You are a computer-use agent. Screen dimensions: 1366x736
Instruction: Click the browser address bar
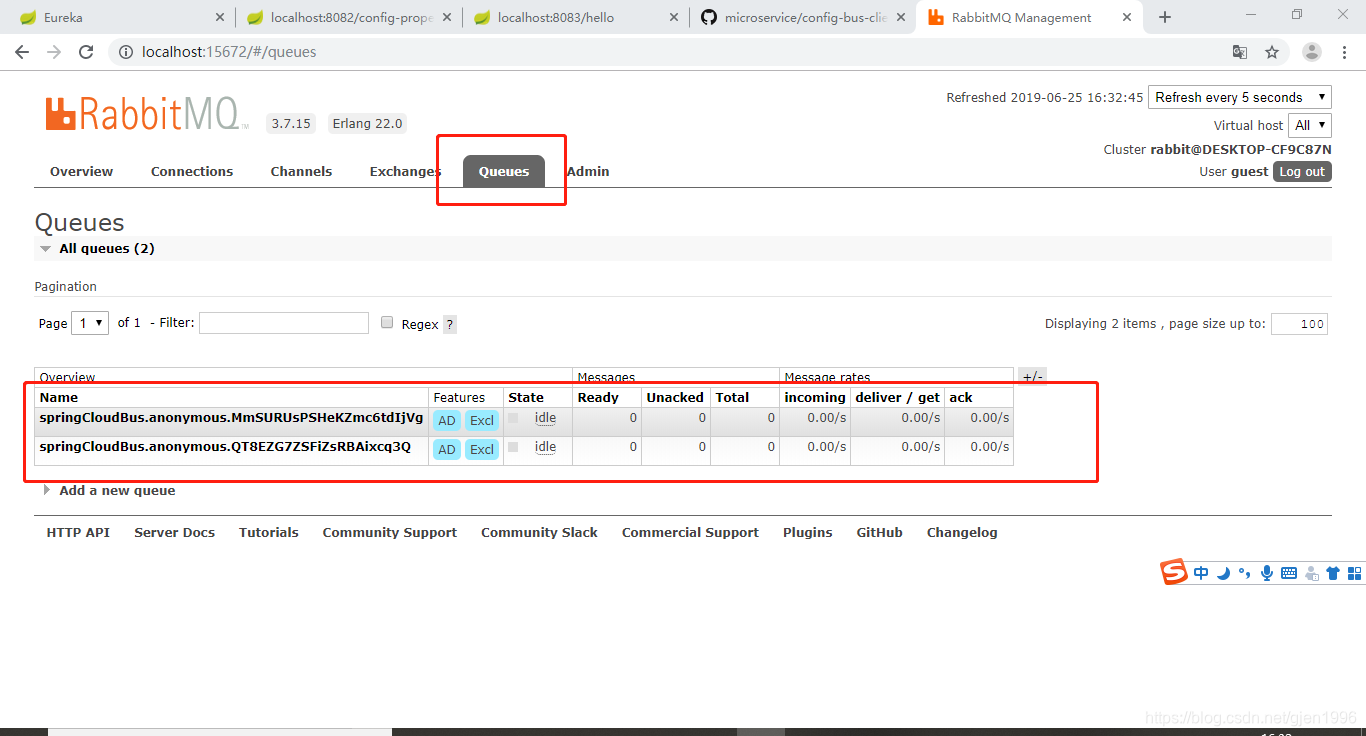click(x=670, y=52)
